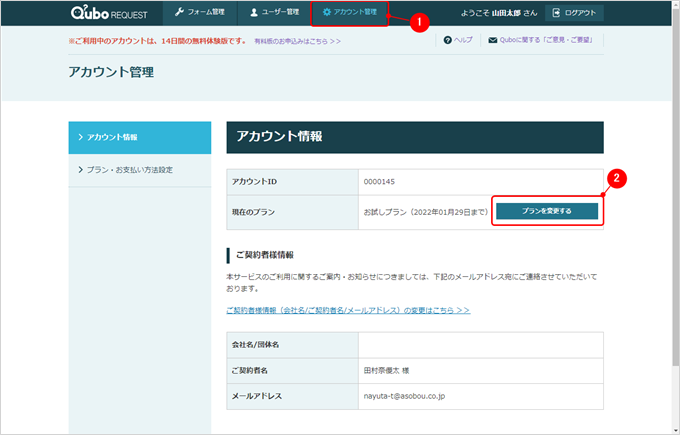Click the ログアウト button
This screenshot has height=435, width=680.
click(574, 13)
